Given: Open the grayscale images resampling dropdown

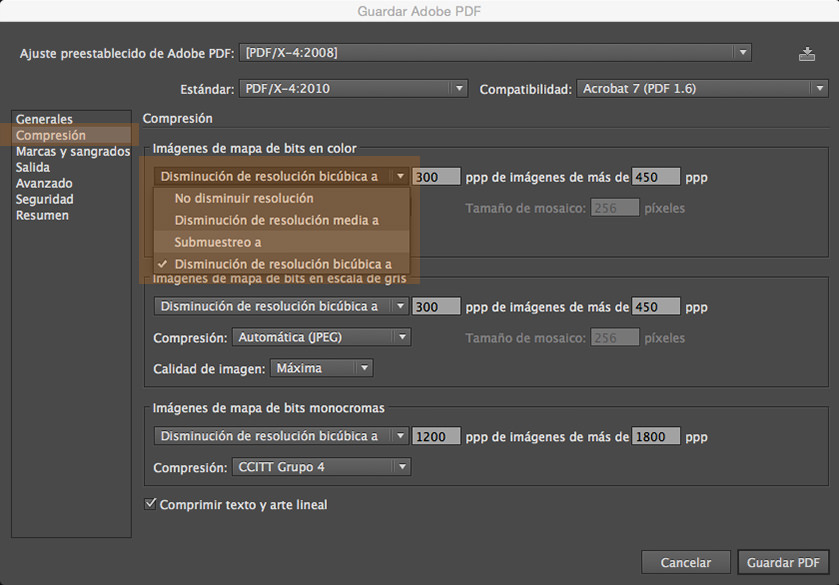Looking at the screenshot, I should (x=281, y=306).
